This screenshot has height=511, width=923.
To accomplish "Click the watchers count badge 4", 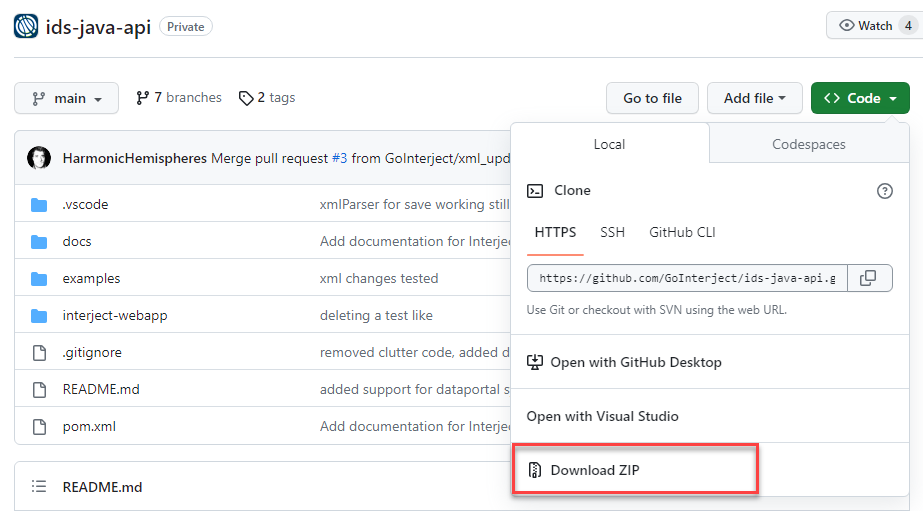I will [x=908, y=26].
